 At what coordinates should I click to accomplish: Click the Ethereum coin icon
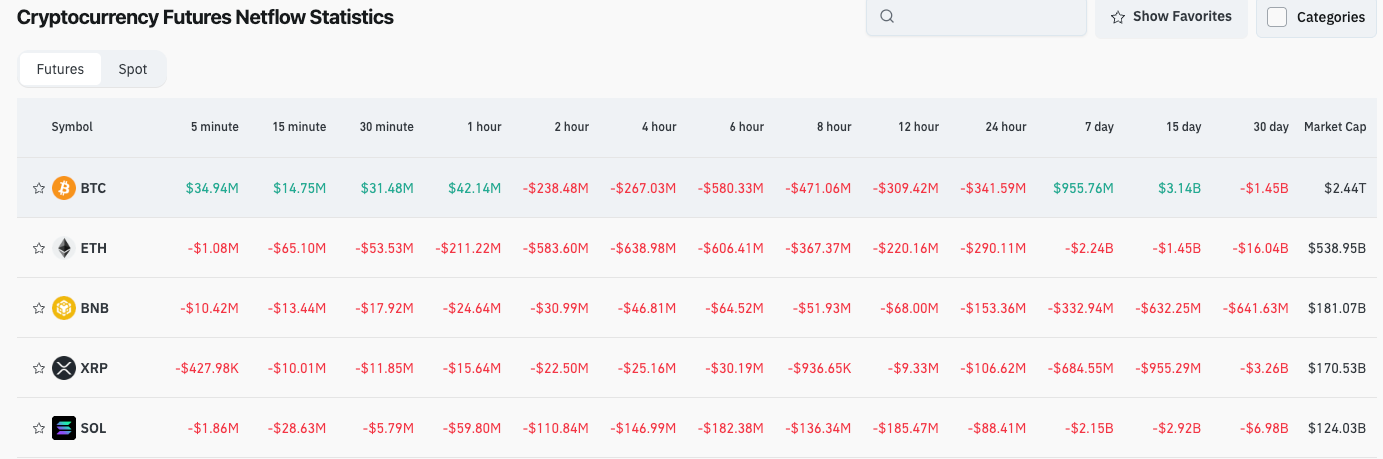pyautogui.click(x=64, y=248)
